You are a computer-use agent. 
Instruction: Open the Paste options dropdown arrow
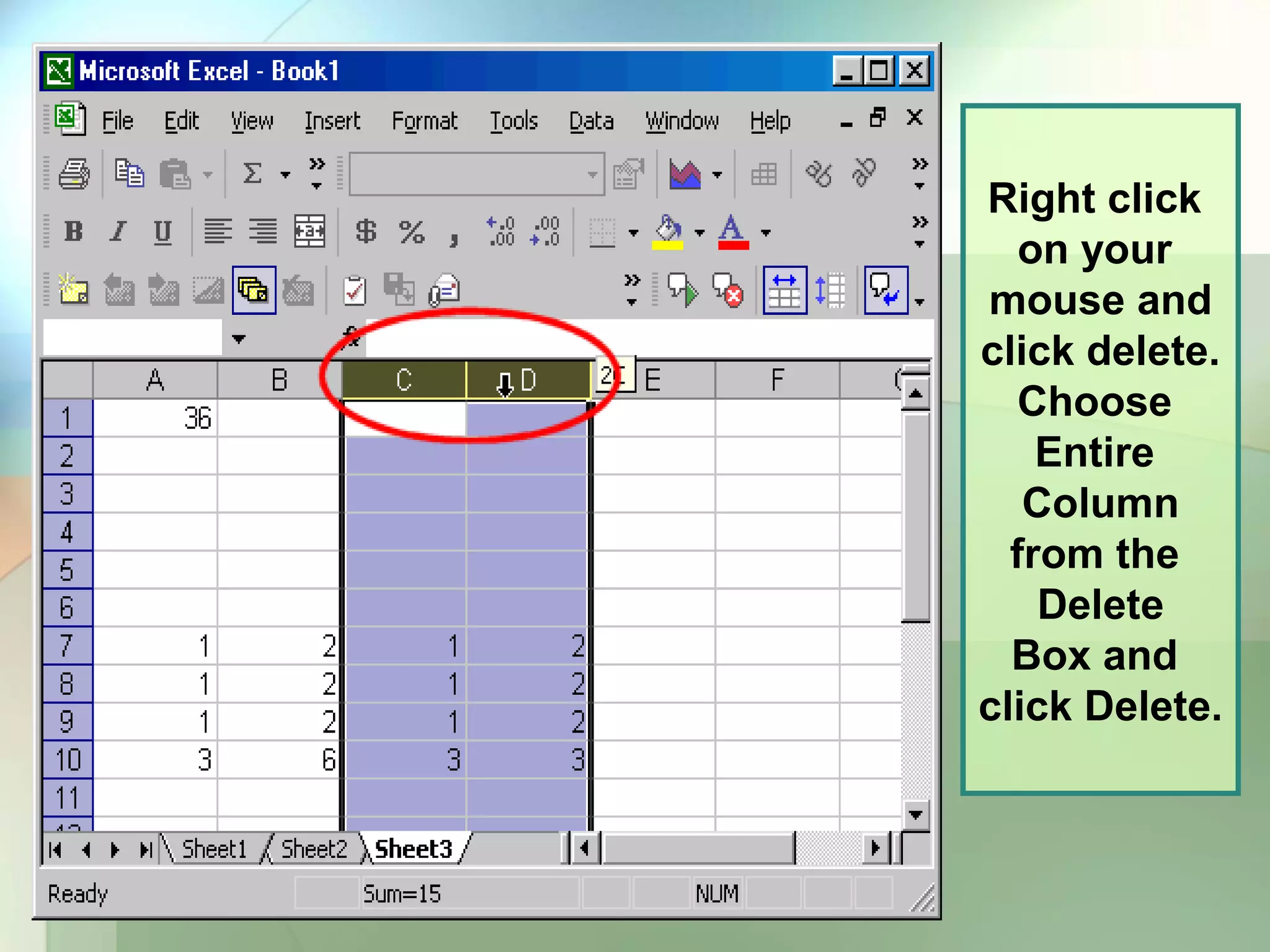208,175
